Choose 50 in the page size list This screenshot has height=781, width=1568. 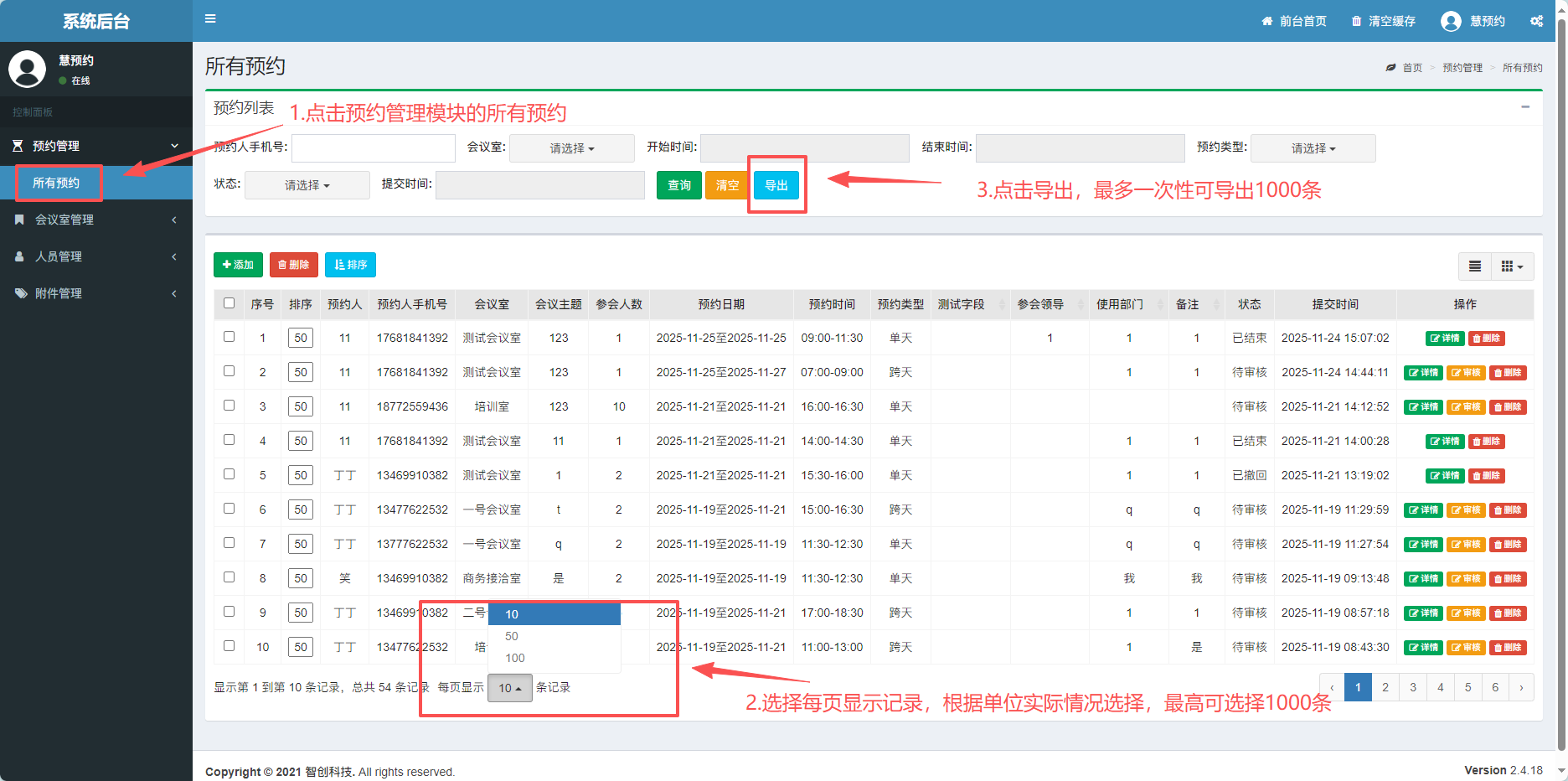coord(512,636)
